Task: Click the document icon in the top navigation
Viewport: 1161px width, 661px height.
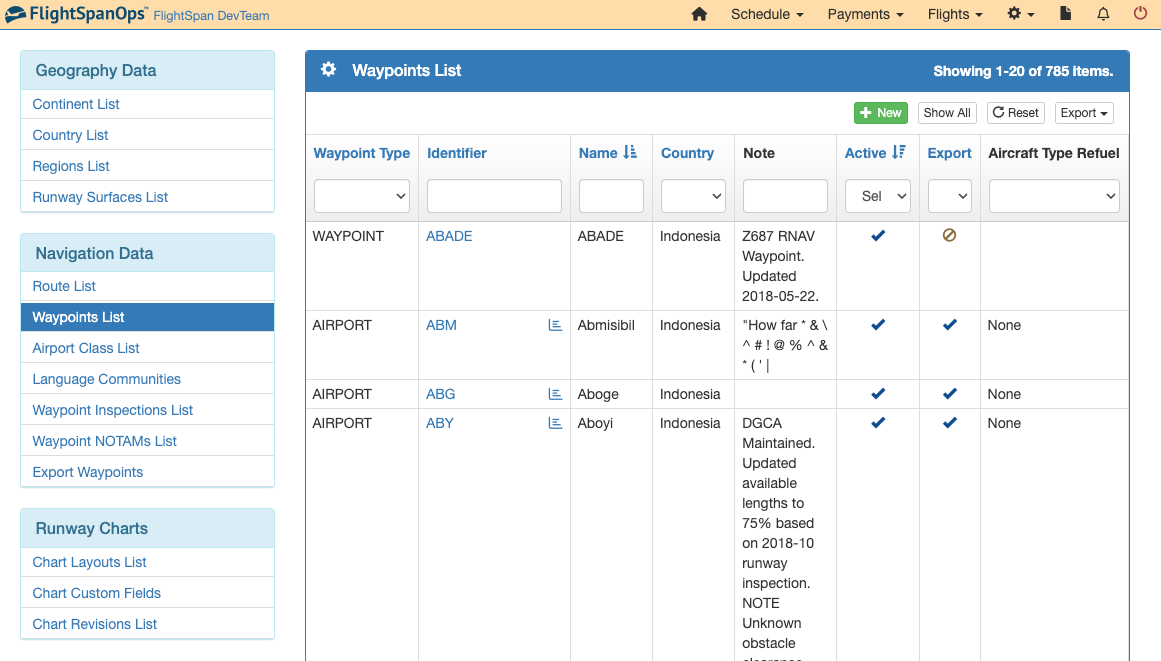Action: pos(1065,14)
